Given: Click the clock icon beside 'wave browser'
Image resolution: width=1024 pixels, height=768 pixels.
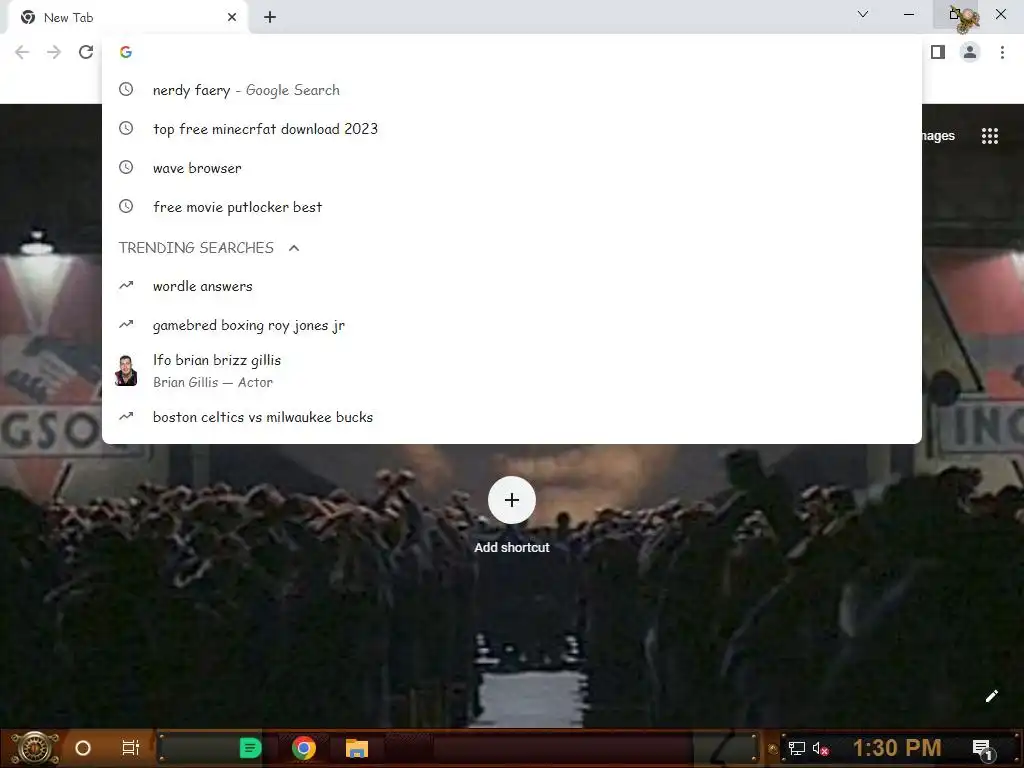Looking at the screenshot, I should (126, 168).
